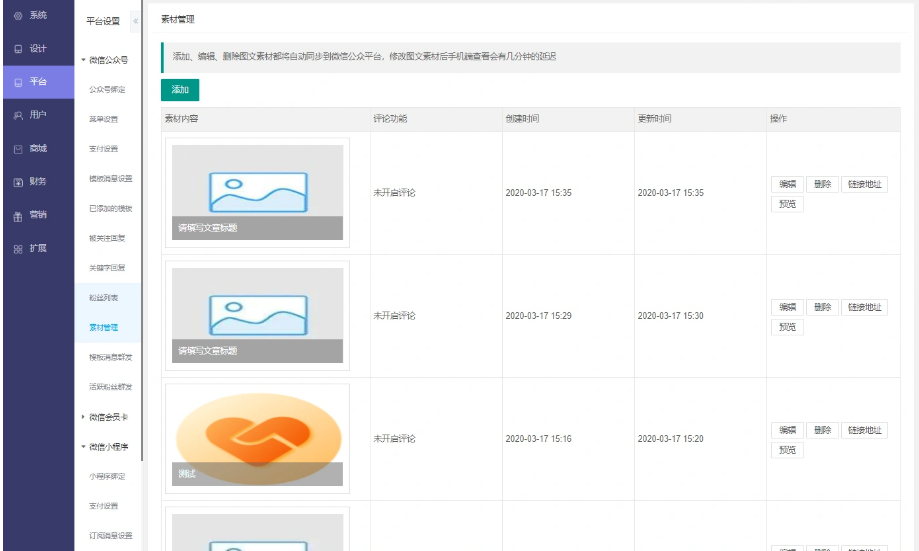The image size is (919, 551).
Task: Click 链接地址 for the 测试 material row
Action: click(864, 430)
